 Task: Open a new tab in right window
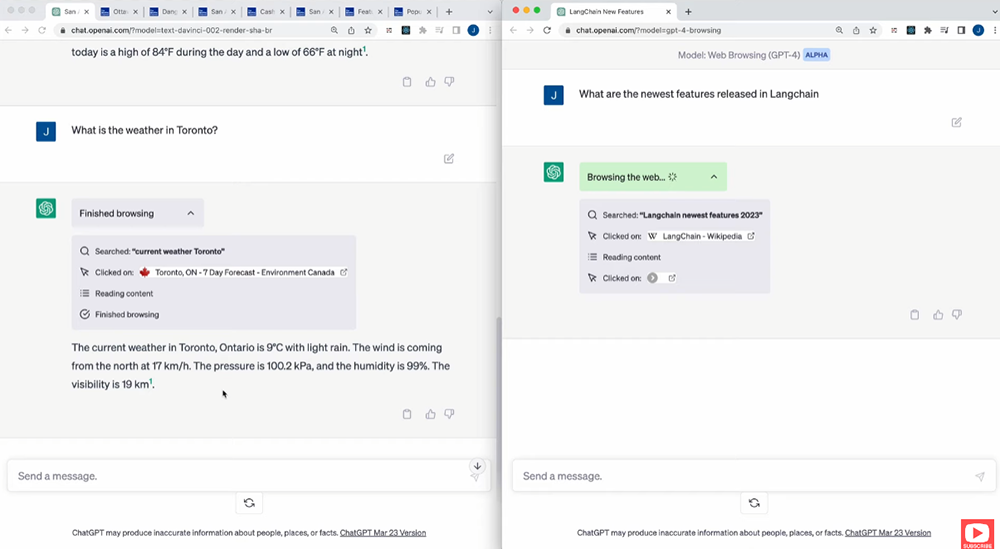click(x=688, y=11)
